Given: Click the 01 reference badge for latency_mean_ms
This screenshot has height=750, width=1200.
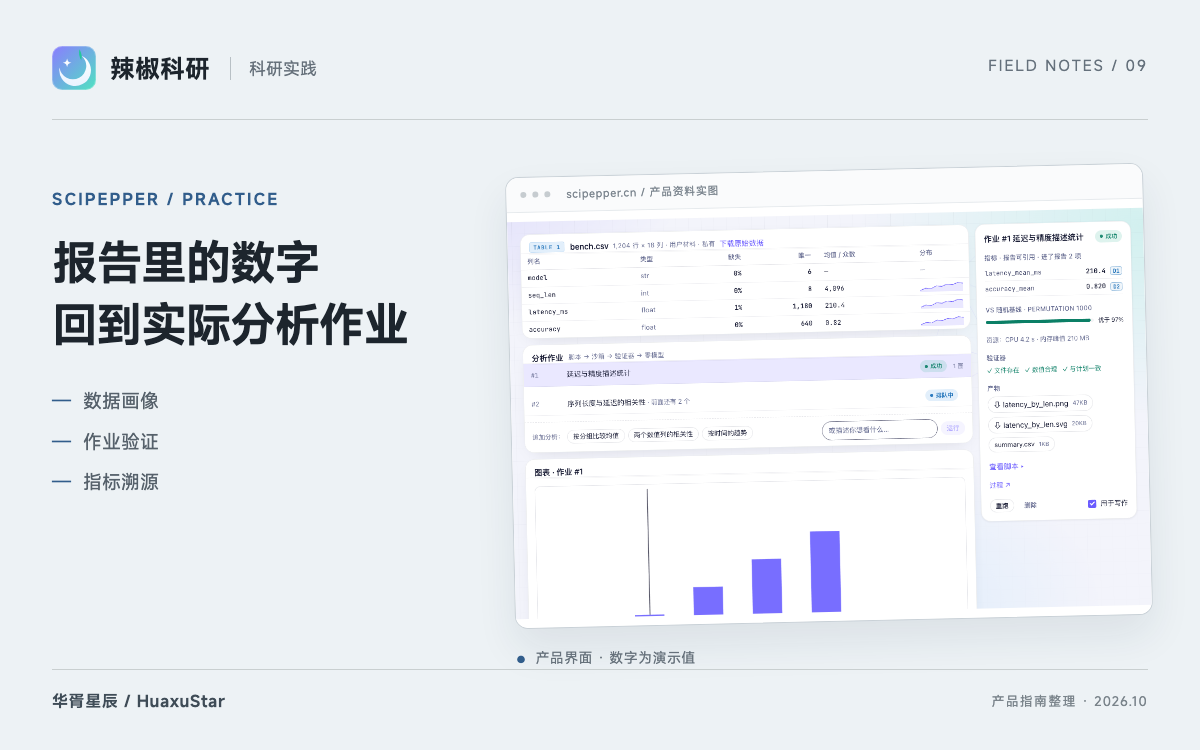Looking at the screenshot, I should pos(1116,271).
